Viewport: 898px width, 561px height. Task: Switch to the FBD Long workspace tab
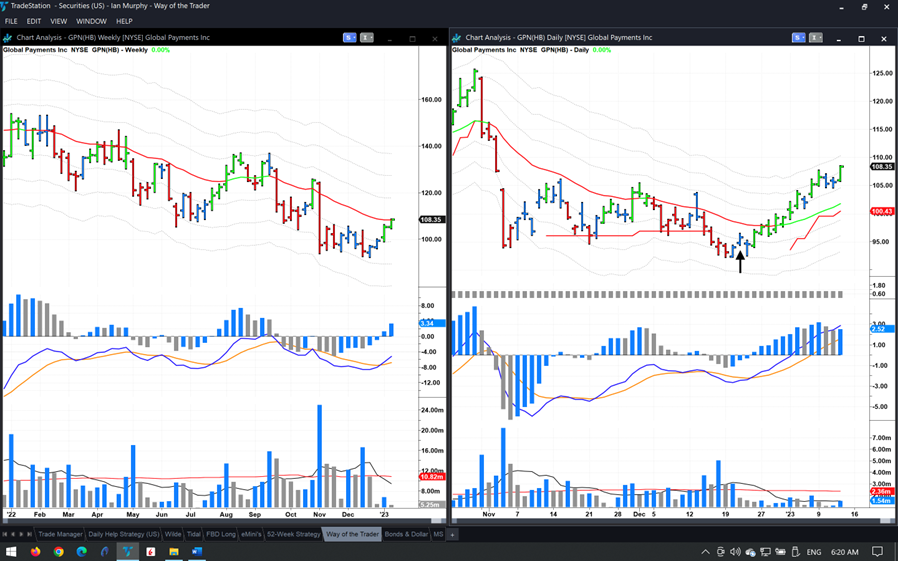(x=220, y=534)
